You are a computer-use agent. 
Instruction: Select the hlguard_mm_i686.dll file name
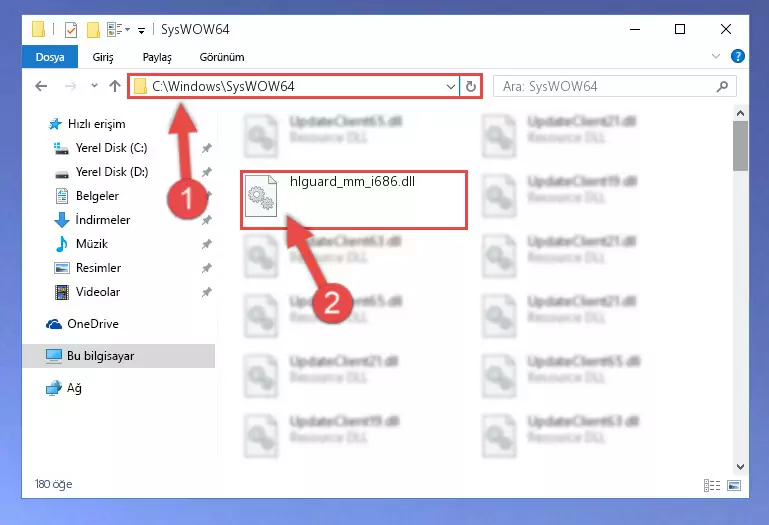tap(352, 182)
